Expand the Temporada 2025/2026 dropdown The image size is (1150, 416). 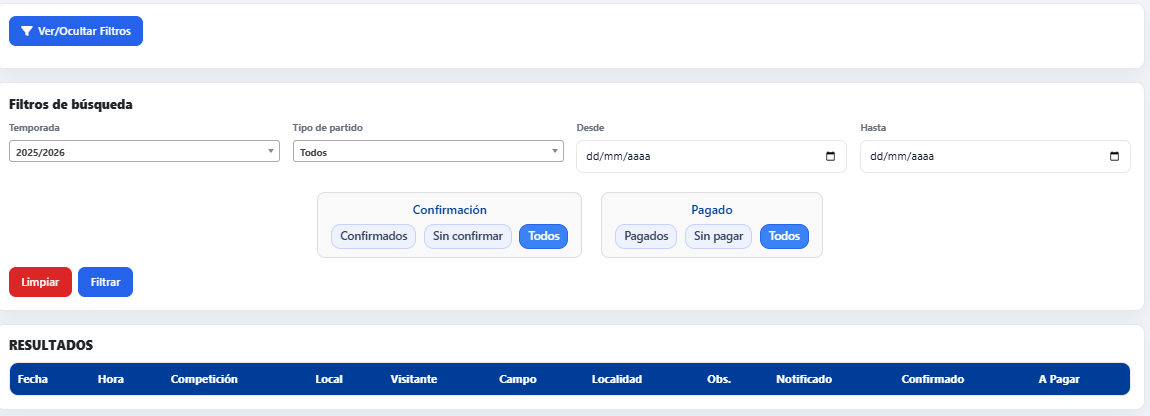(x=144, y=152)
